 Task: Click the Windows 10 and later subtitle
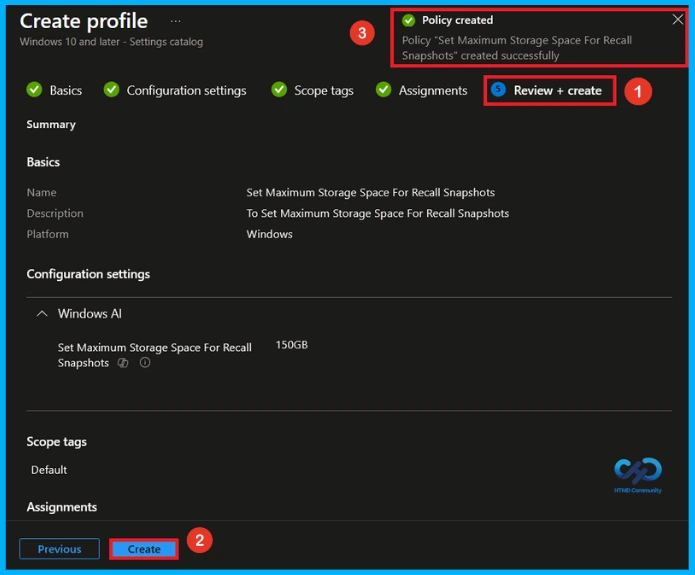point(111,42)
